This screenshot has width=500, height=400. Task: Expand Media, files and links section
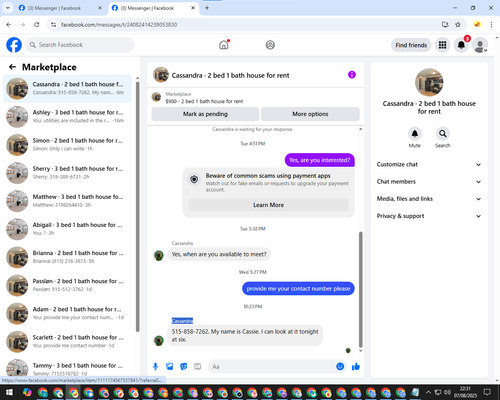pyautogui.click(x=429, y=199)
